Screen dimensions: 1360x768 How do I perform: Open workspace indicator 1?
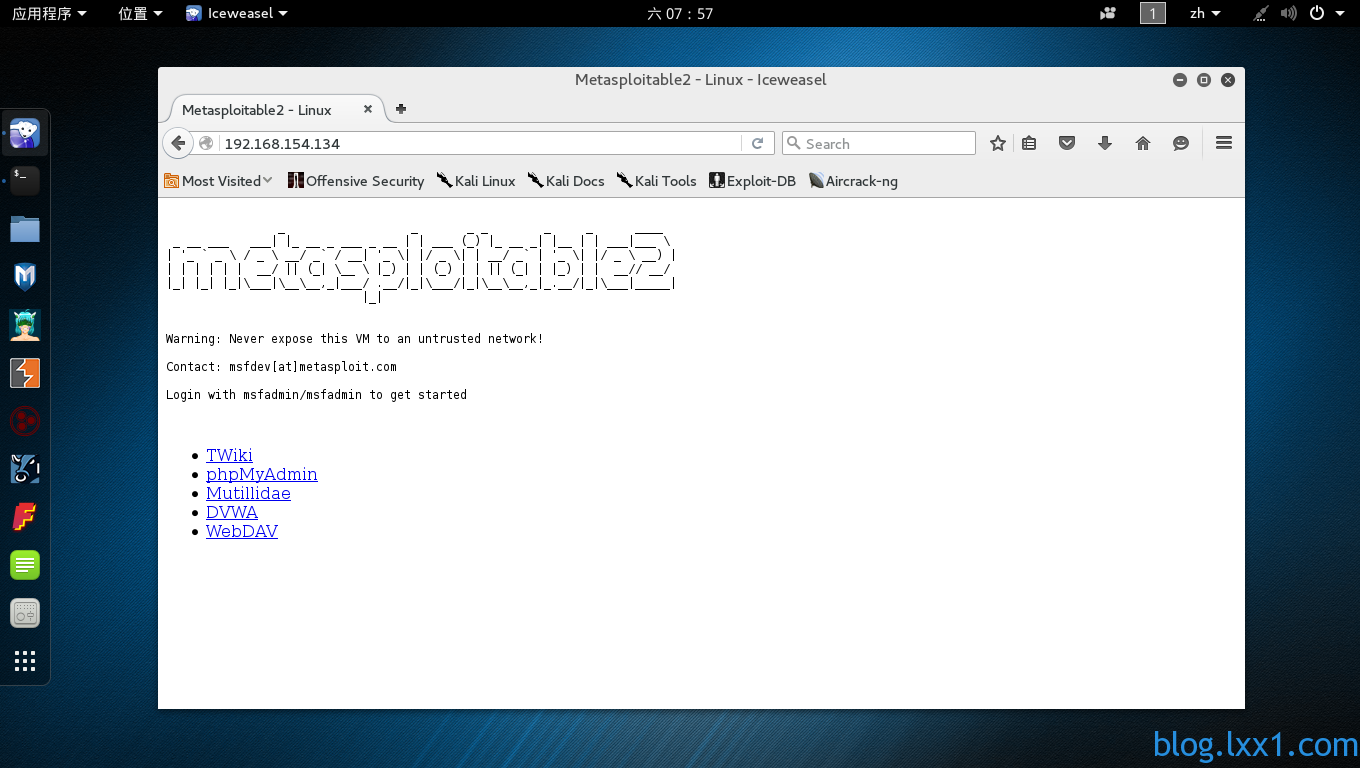point(1153,13)
